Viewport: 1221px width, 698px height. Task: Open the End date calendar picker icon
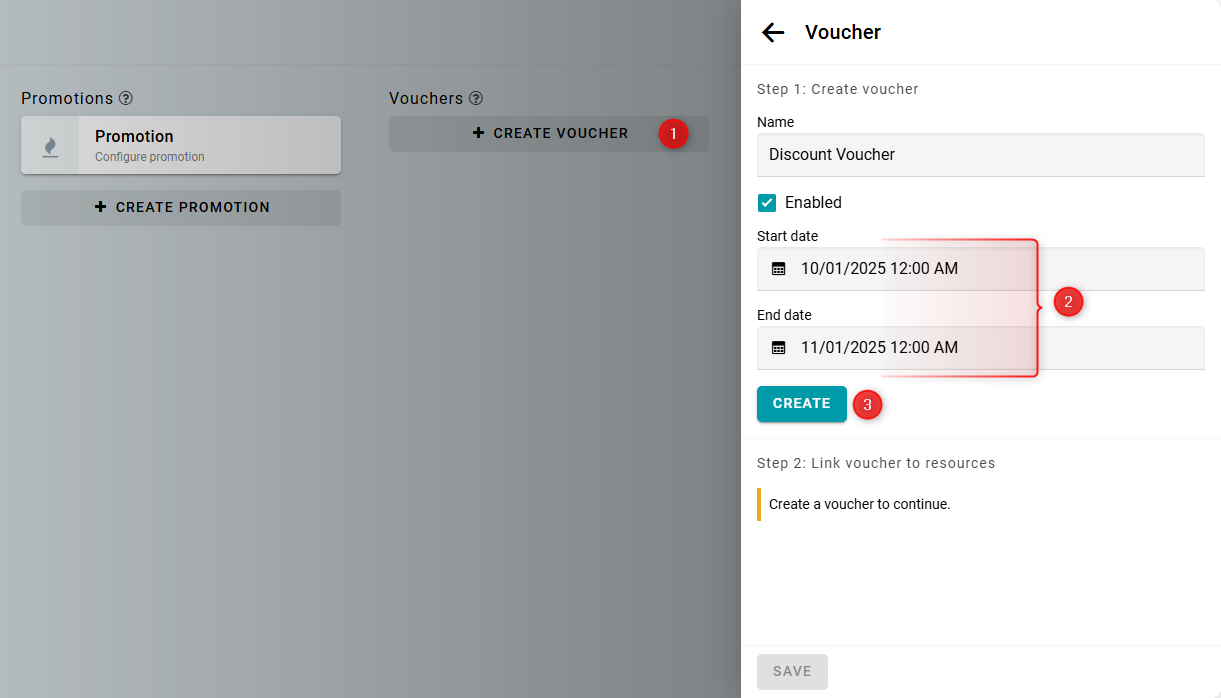(779, 348)
